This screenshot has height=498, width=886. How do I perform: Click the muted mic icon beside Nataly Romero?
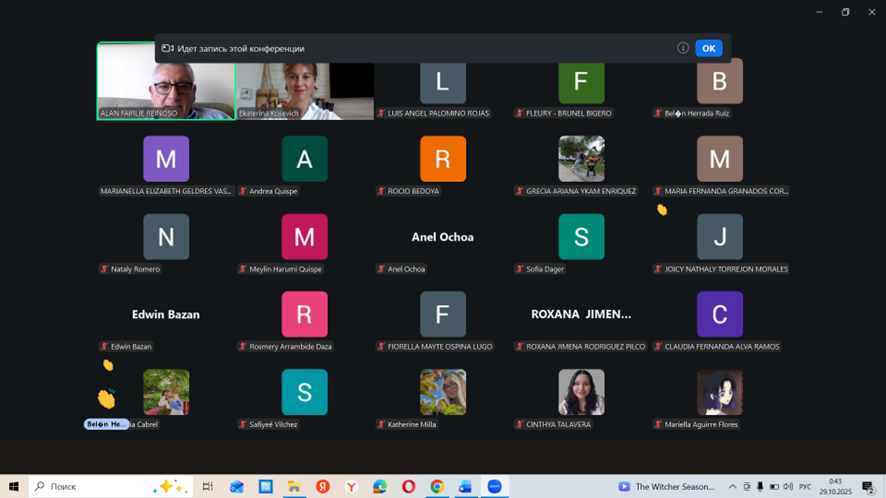click(x=104, y=269)
